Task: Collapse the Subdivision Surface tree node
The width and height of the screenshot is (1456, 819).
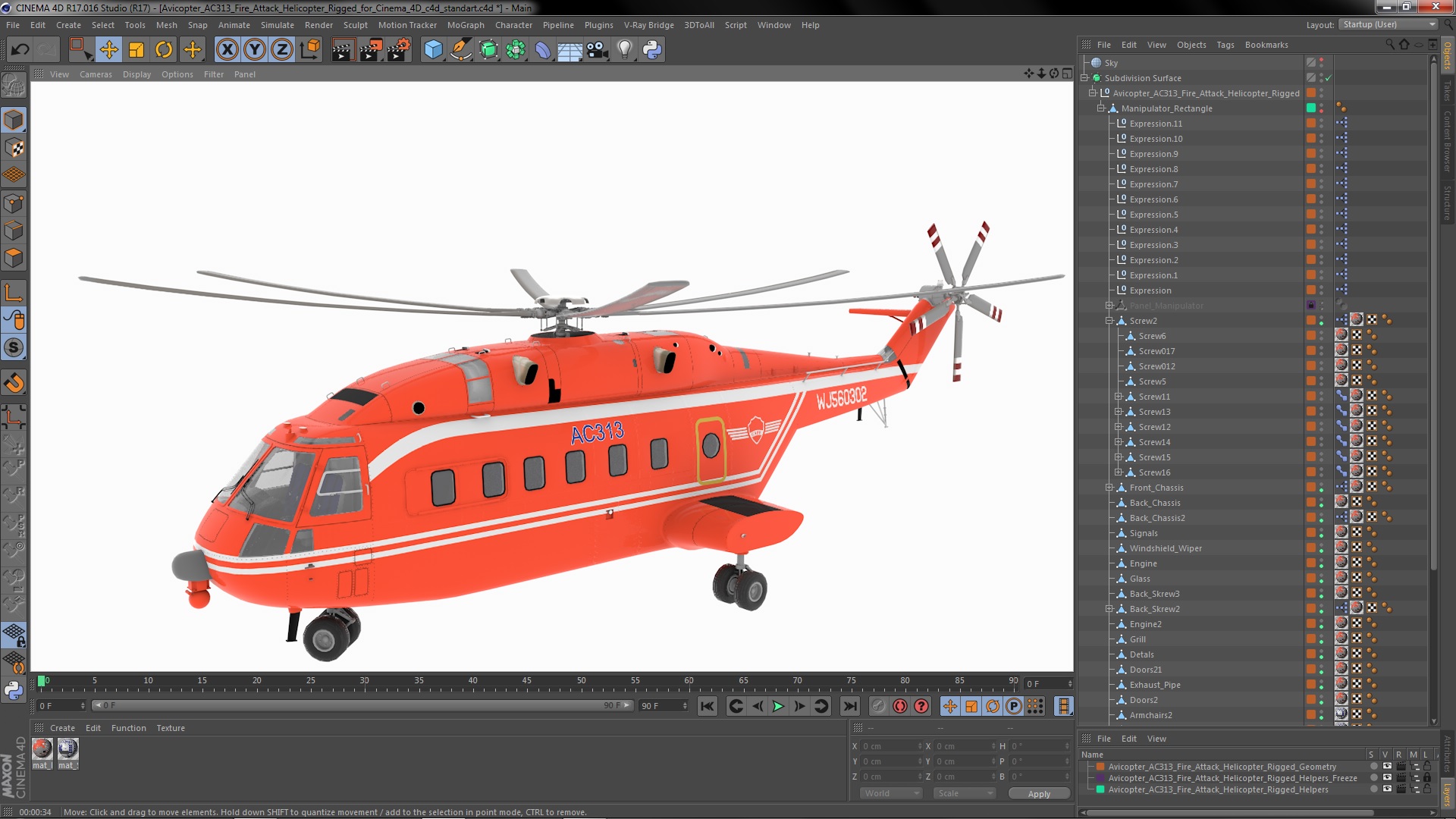Action: tap(1084, 78)
